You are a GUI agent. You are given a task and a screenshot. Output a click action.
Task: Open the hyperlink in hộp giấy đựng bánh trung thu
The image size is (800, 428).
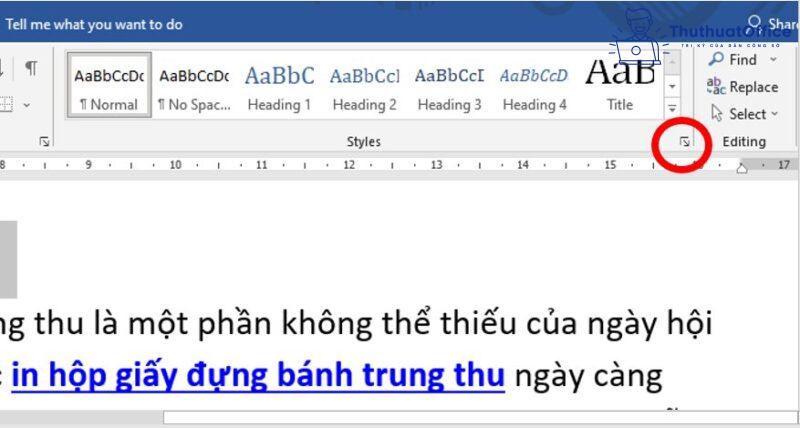click(x=258, y=375)
